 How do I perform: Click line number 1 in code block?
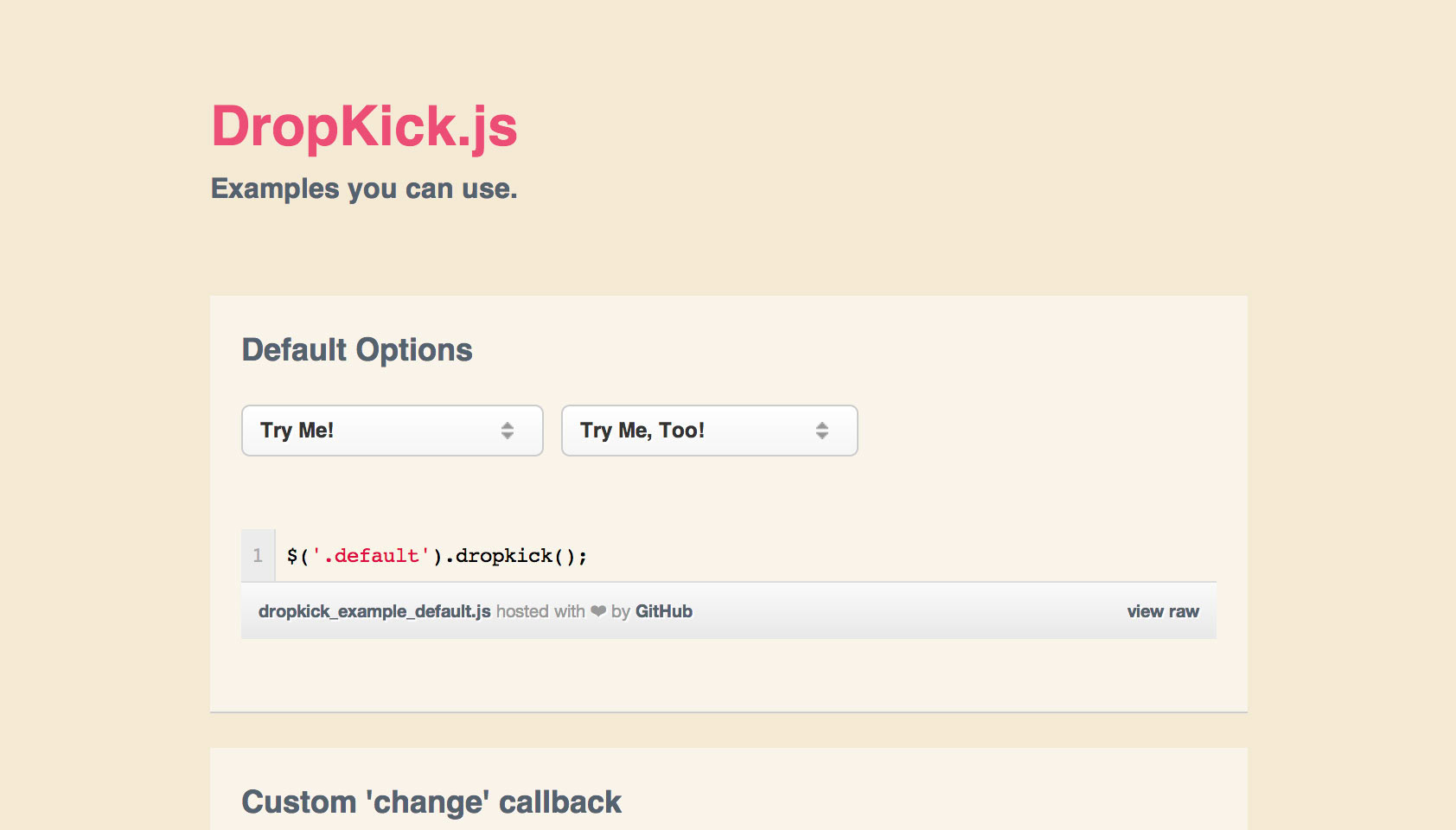(258, 556)
